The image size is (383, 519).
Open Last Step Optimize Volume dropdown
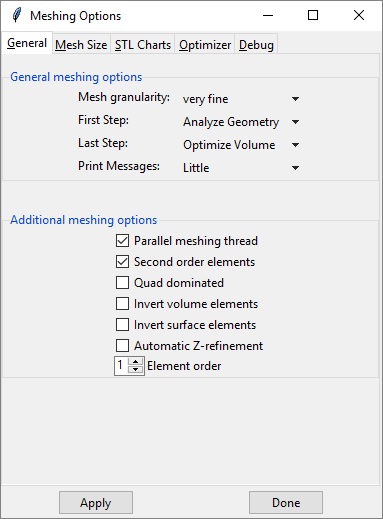[240, 145]
